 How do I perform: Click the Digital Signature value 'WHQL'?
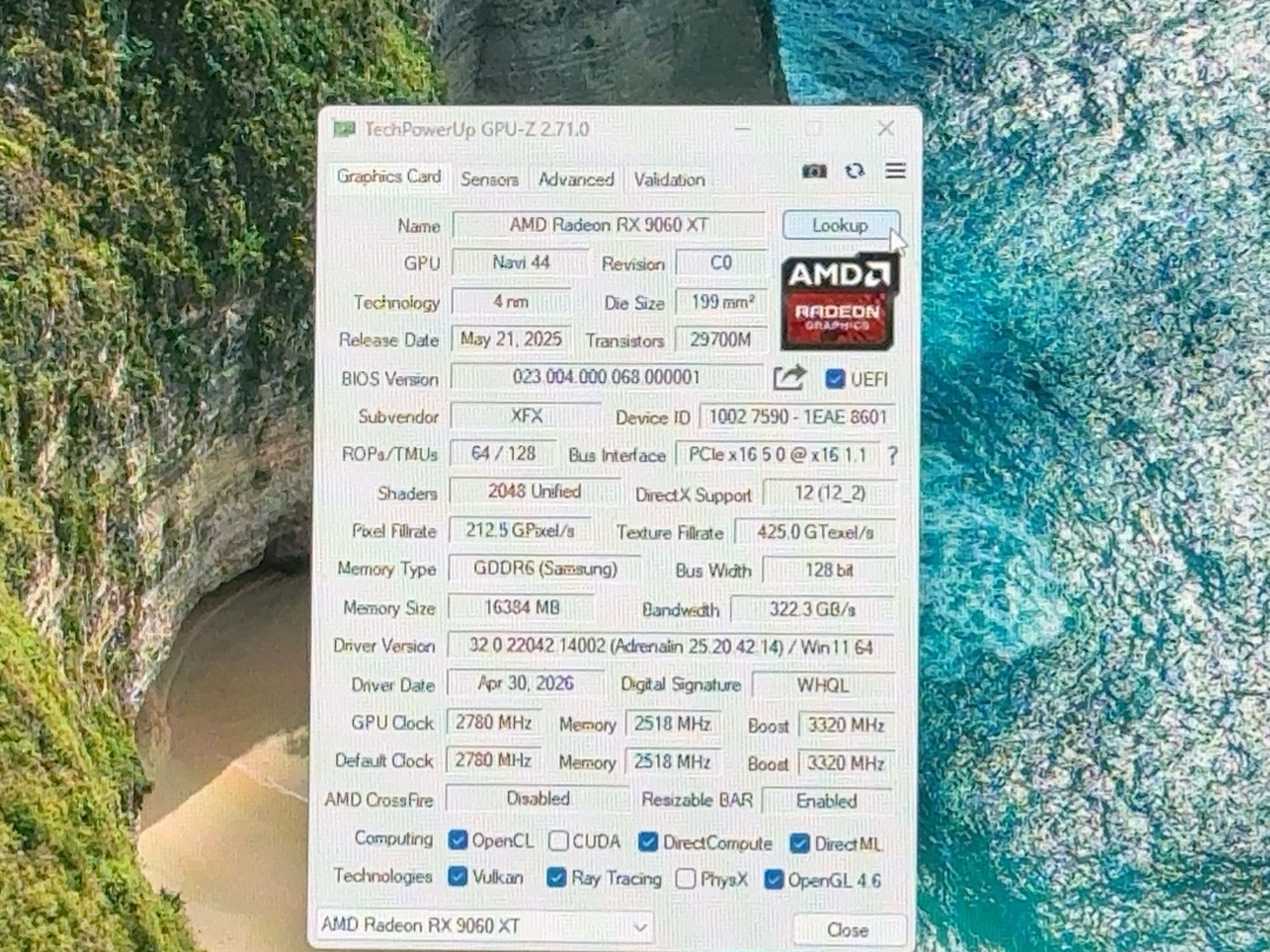point(823,685)
